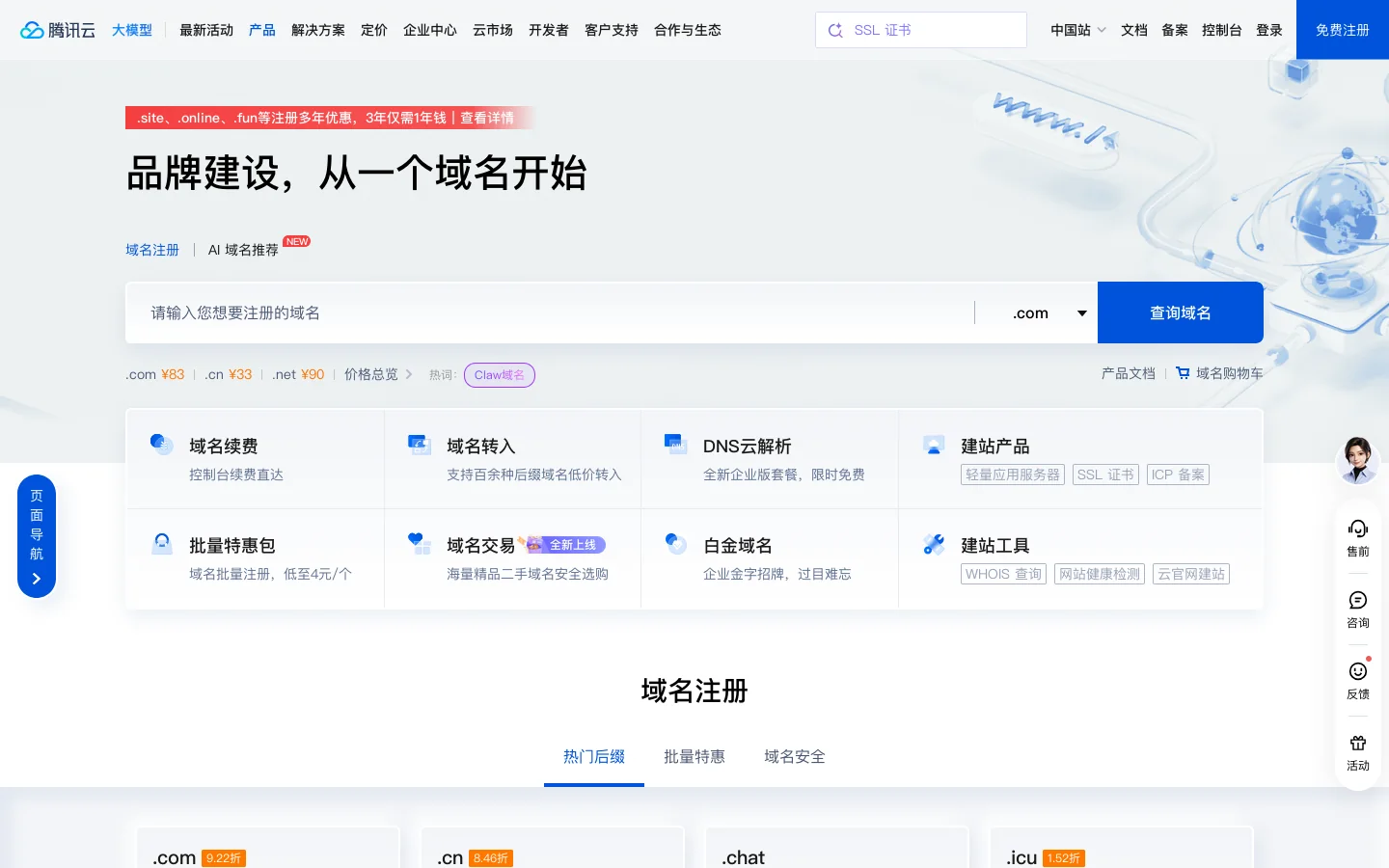
Task: Click the Claw域名 hot keyword tag
Action: click(x=500, y=375)
